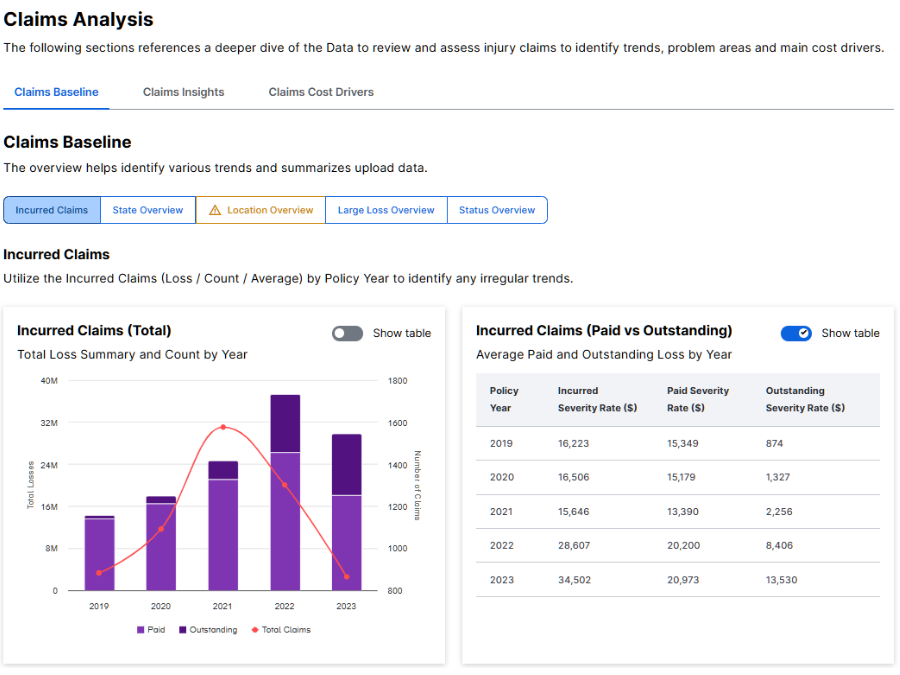Click the Incurred Claims pill button

51,210
